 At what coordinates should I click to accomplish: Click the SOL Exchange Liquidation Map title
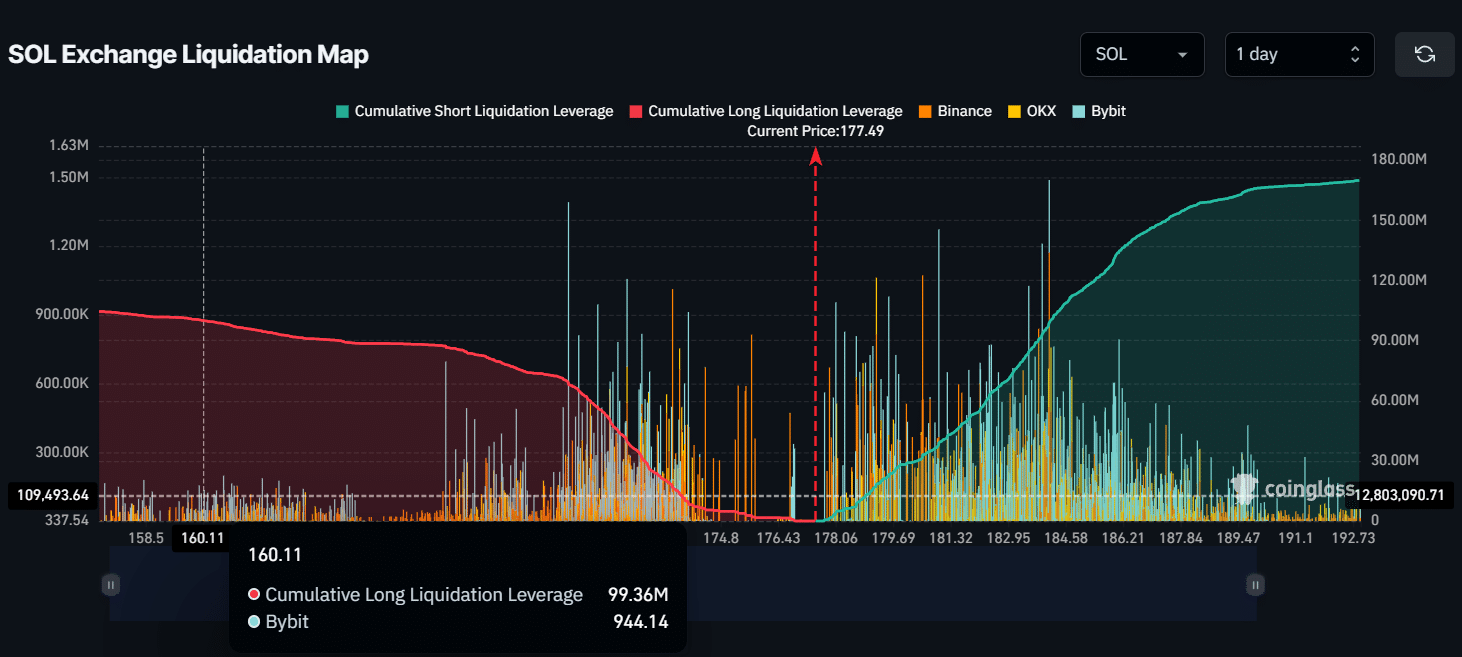[188, 54]
